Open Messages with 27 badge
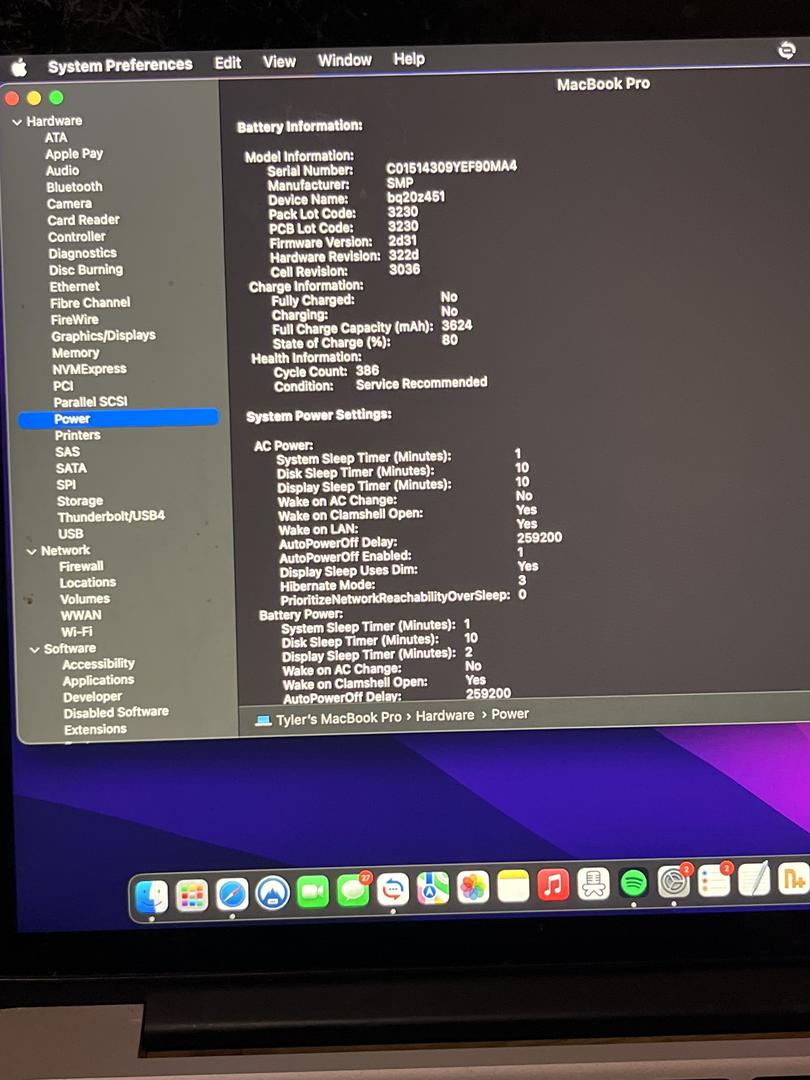This screenshot has width=810, height=1080. point(353,891)
